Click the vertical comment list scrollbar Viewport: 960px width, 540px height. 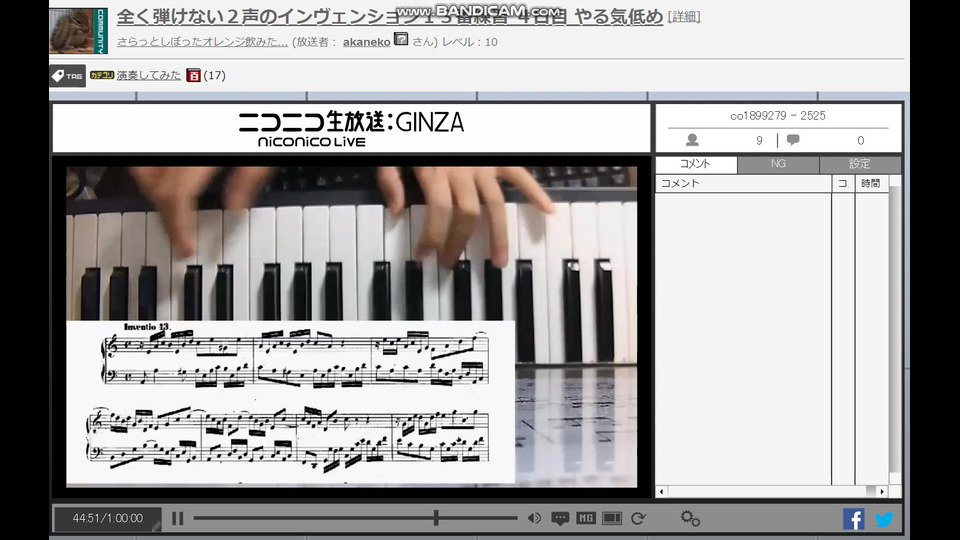pyautogui.click(x=894, y=331)
